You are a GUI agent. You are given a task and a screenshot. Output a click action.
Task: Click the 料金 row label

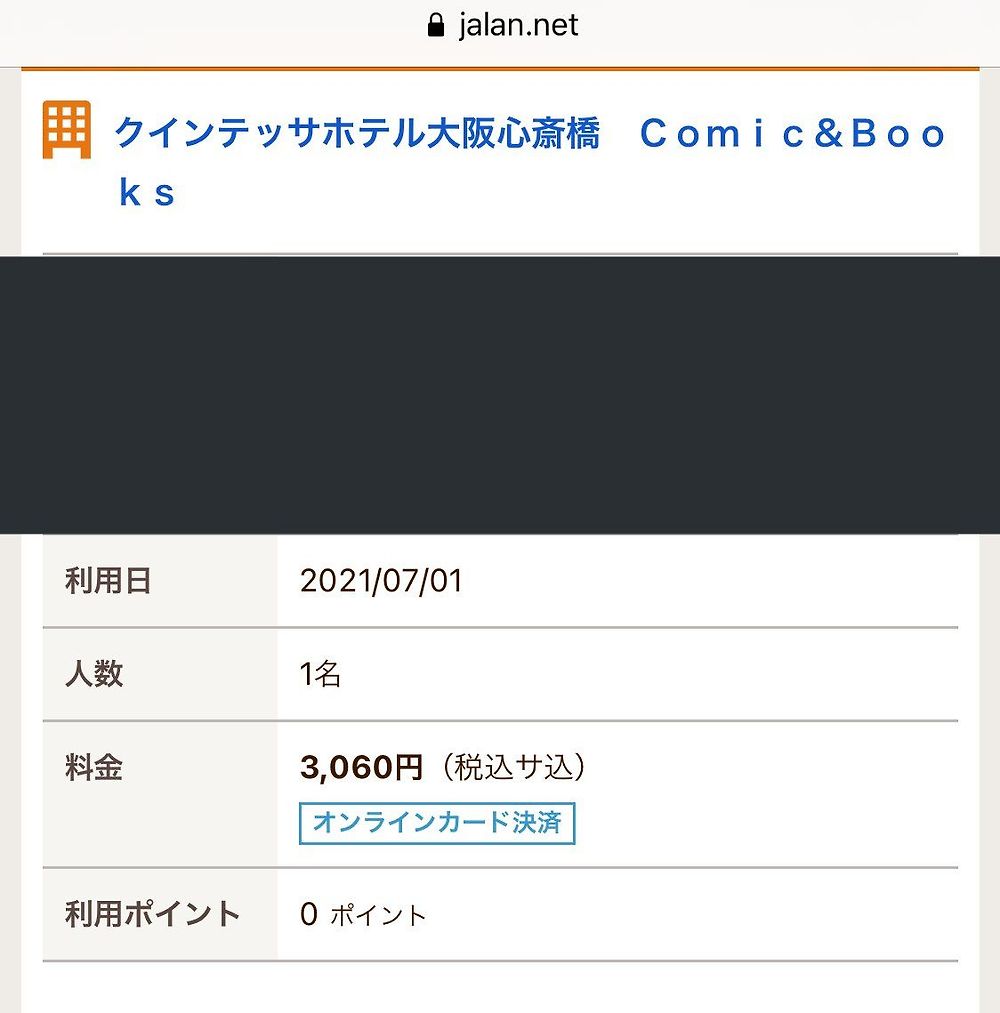coord(94,768)
